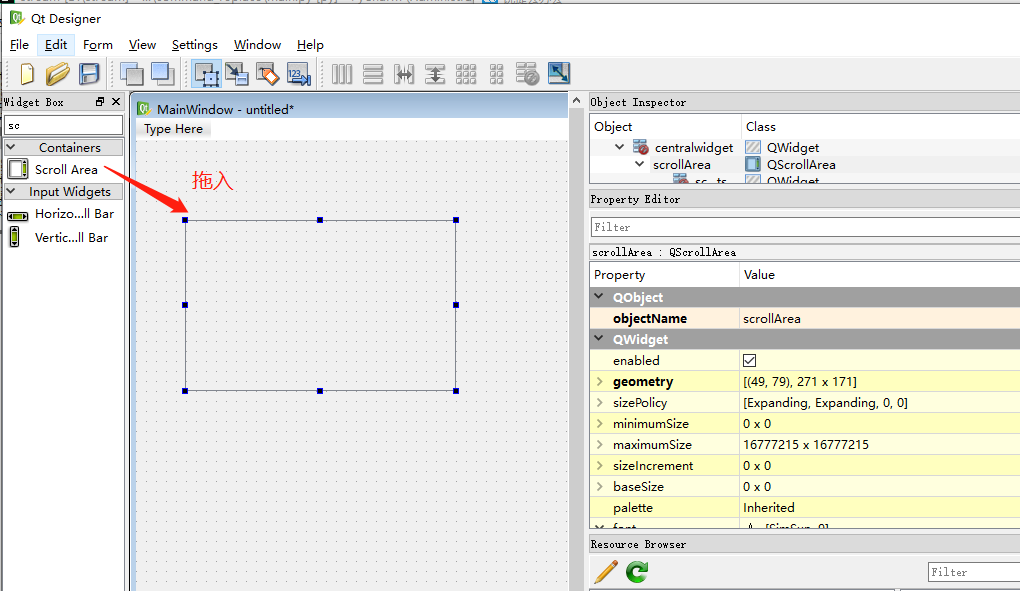Screen dimensions: 1020x591
Task: Click the Class column header
Action: 881,126
